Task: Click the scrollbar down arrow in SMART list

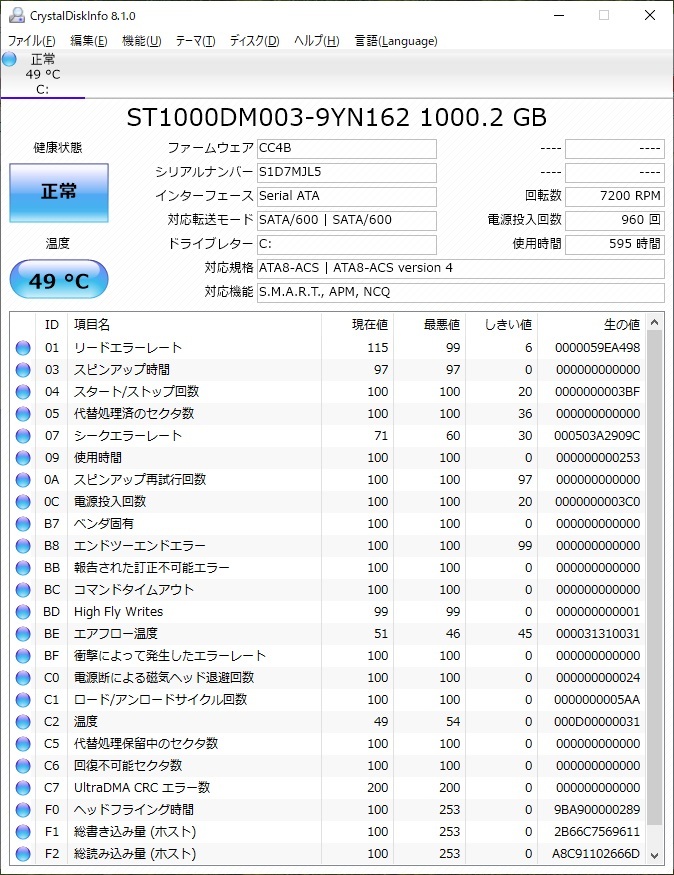Action: 654,855
